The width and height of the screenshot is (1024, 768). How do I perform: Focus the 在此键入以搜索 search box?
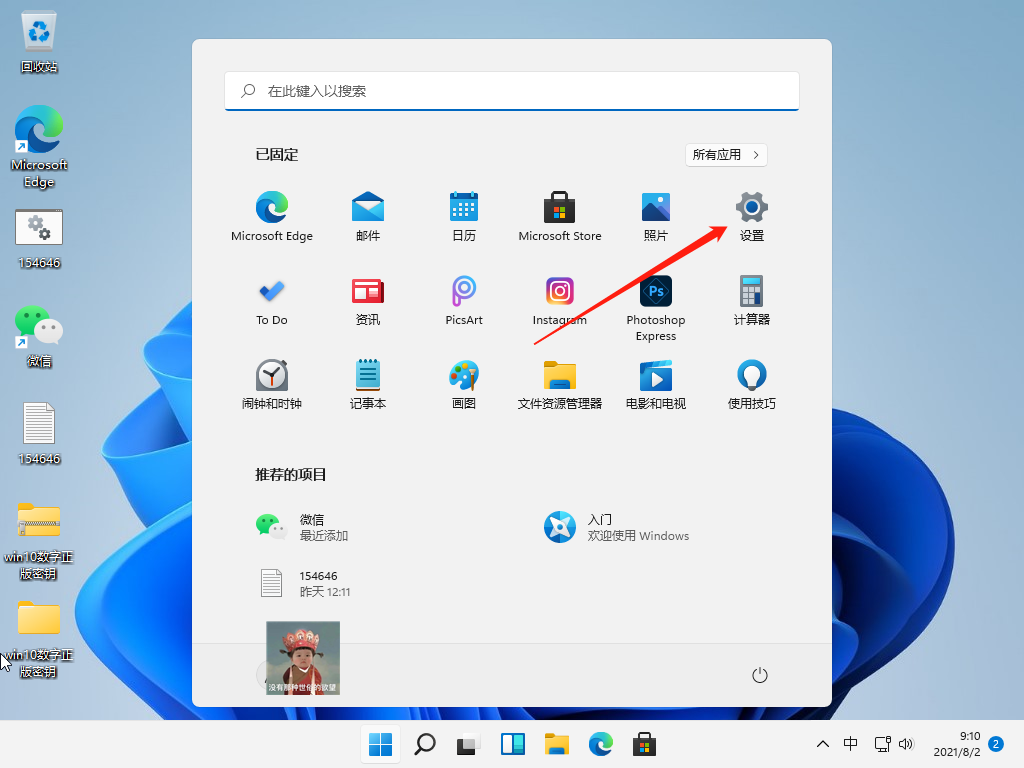coord(512,91)
